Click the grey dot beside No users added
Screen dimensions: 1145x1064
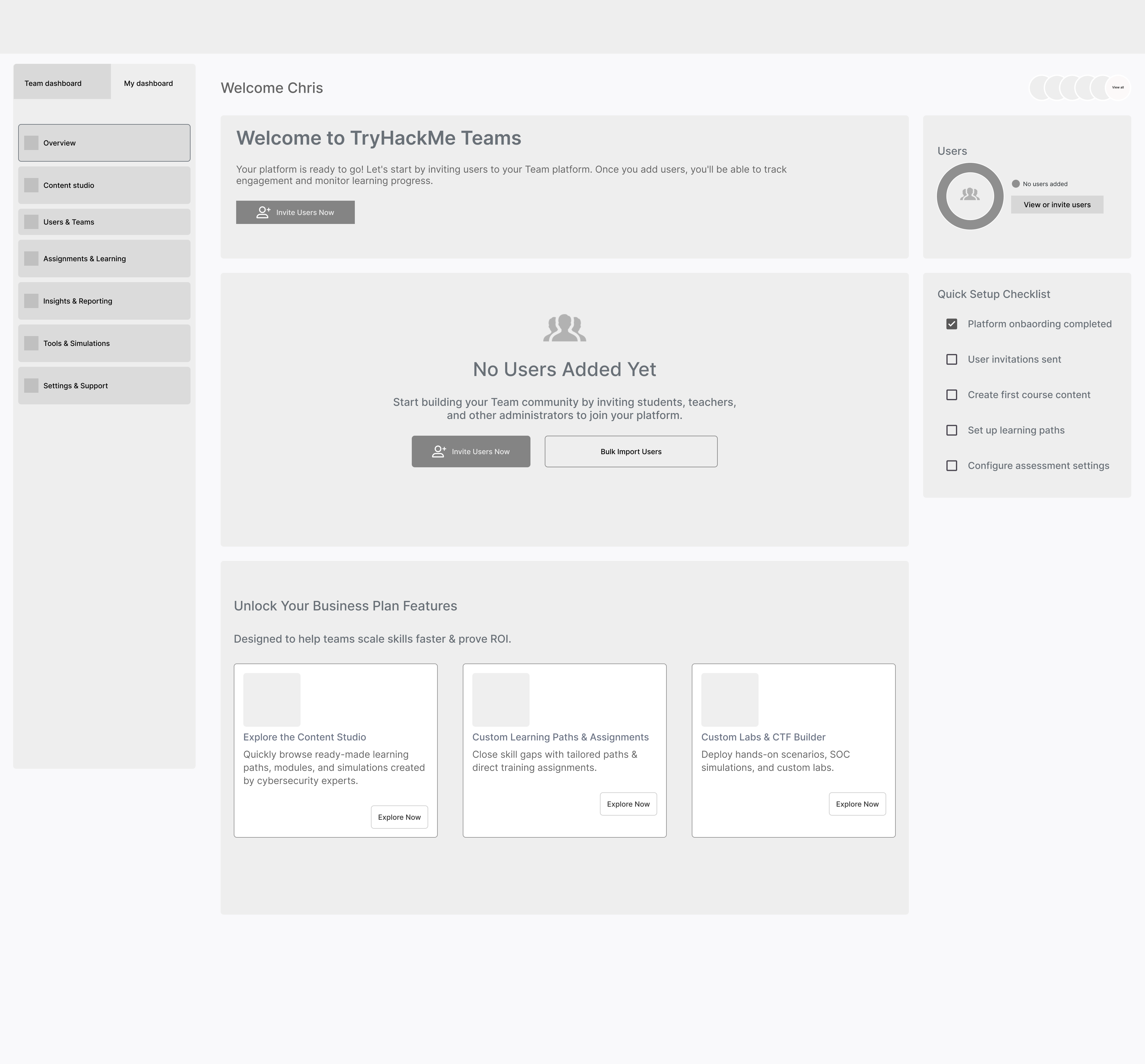[x=1016, y=184]
